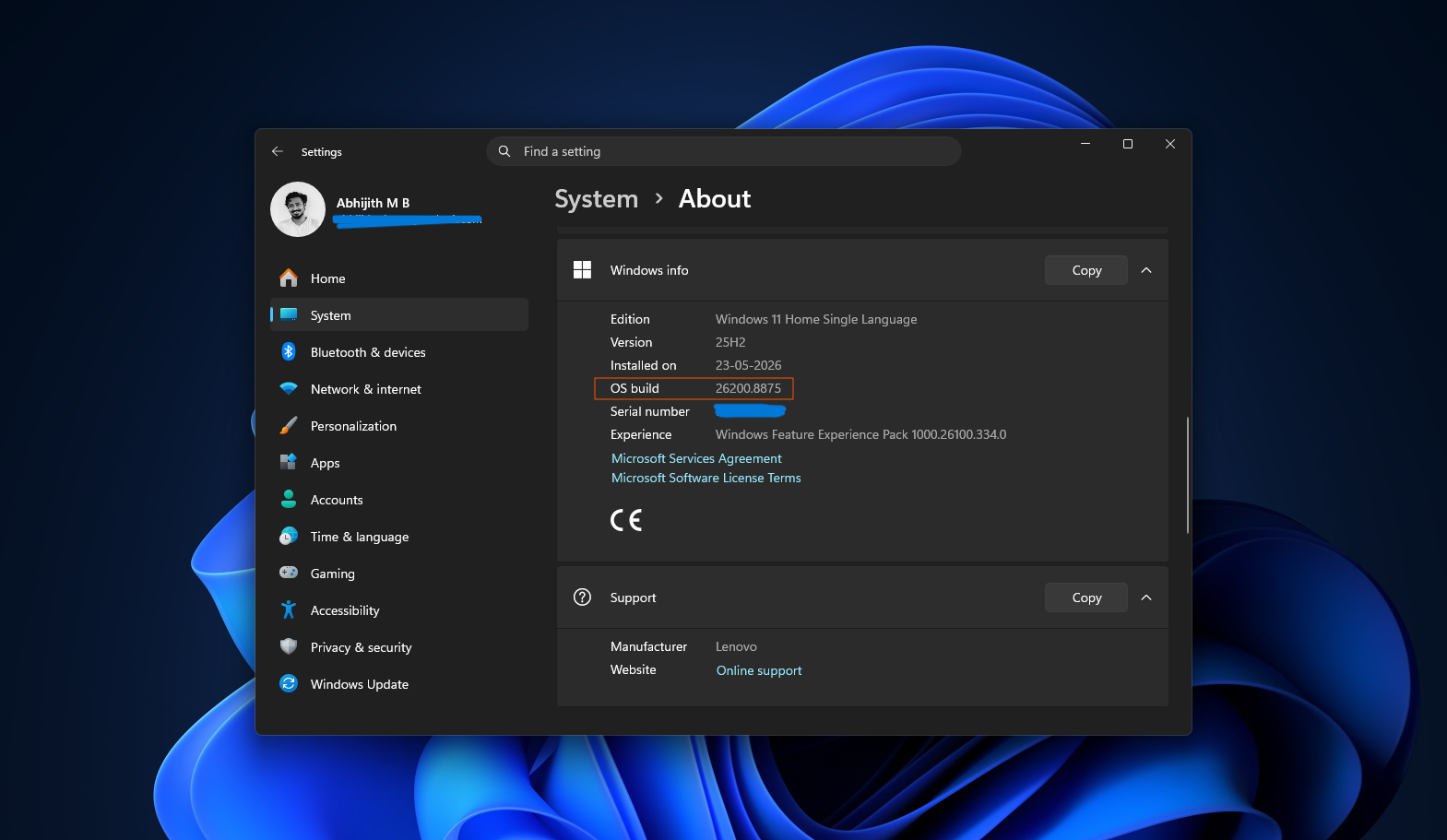1447x840 pixels.
Task: Click the Apps icon in sidebar
Action: tap(289, 462)
